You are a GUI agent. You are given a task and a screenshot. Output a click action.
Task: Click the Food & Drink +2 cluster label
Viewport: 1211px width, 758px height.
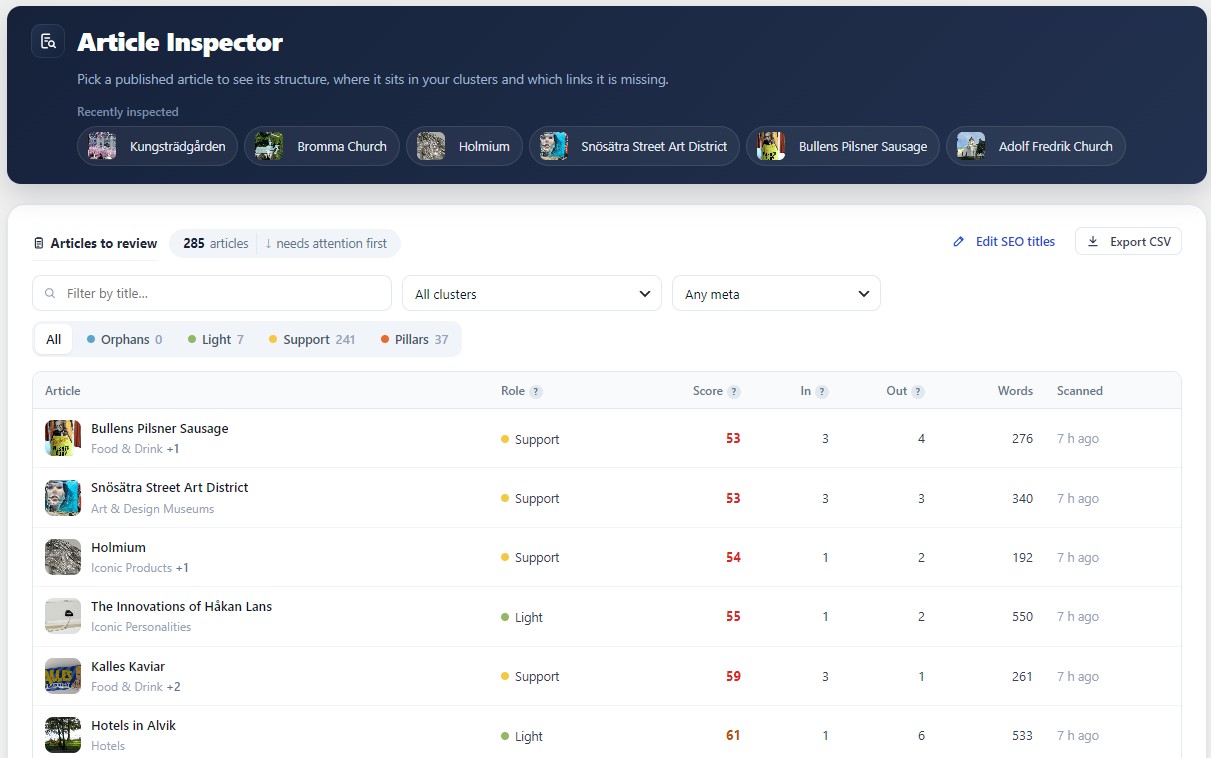[136, 687]
